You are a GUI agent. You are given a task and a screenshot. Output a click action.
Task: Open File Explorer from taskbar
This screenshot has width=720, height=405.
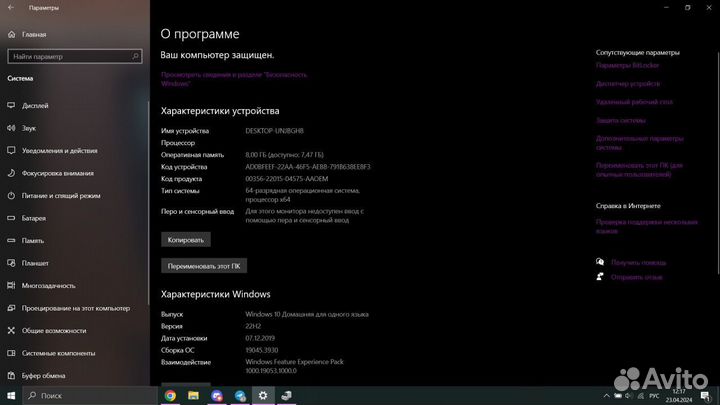193,395
